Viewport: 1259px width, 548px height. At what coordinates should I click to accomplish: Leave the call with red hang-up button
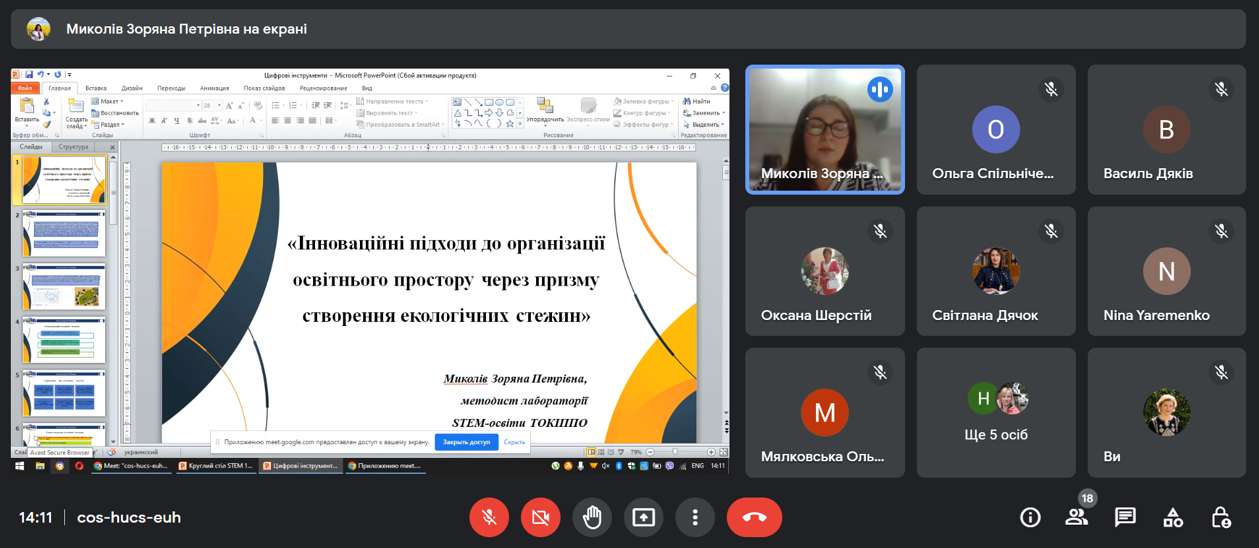point(755,517)
